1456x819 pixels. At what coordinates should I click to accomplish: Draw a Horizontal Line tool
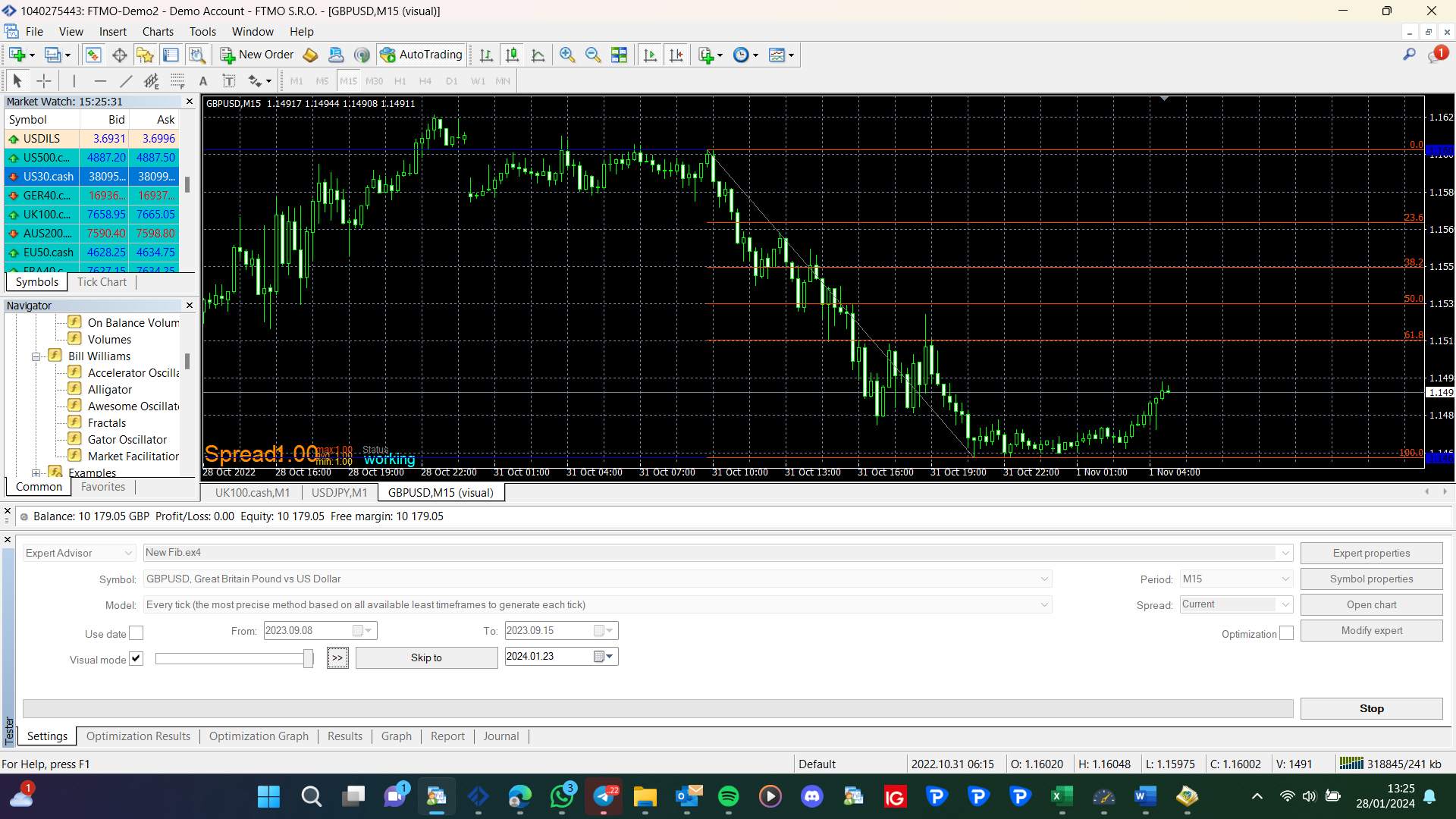coord(100,81)
